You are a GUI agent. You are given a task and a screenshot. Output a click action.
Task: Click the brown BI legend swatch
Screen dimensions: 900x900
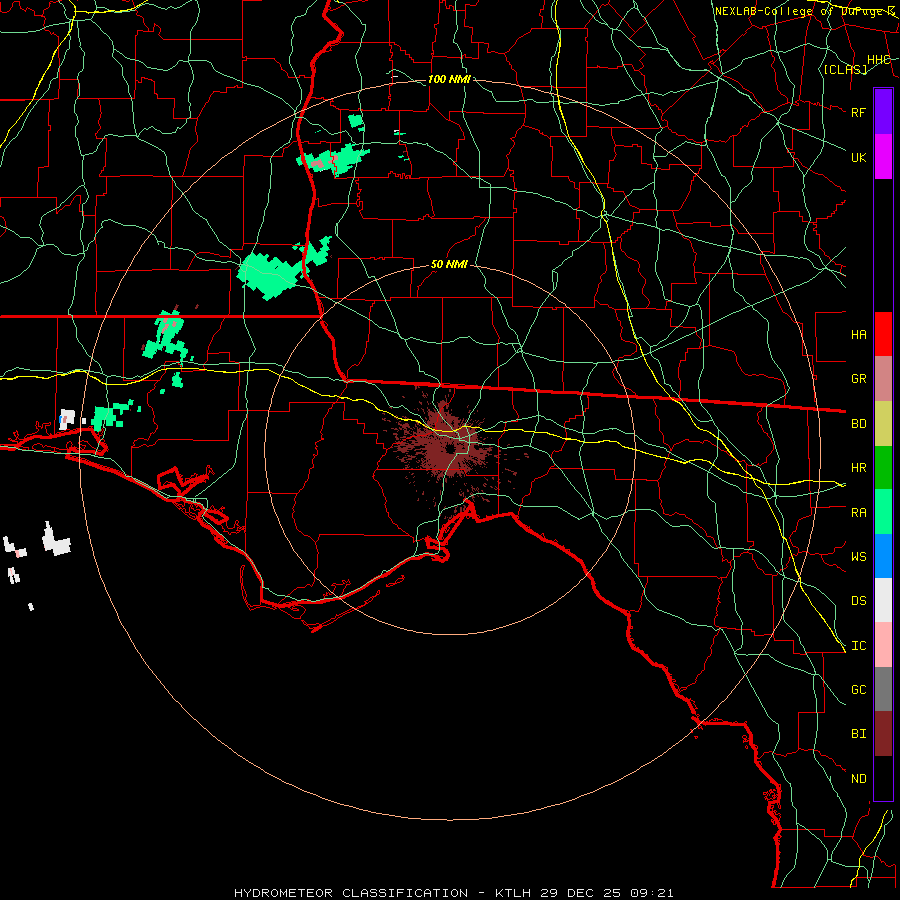(x=883, y=734)
